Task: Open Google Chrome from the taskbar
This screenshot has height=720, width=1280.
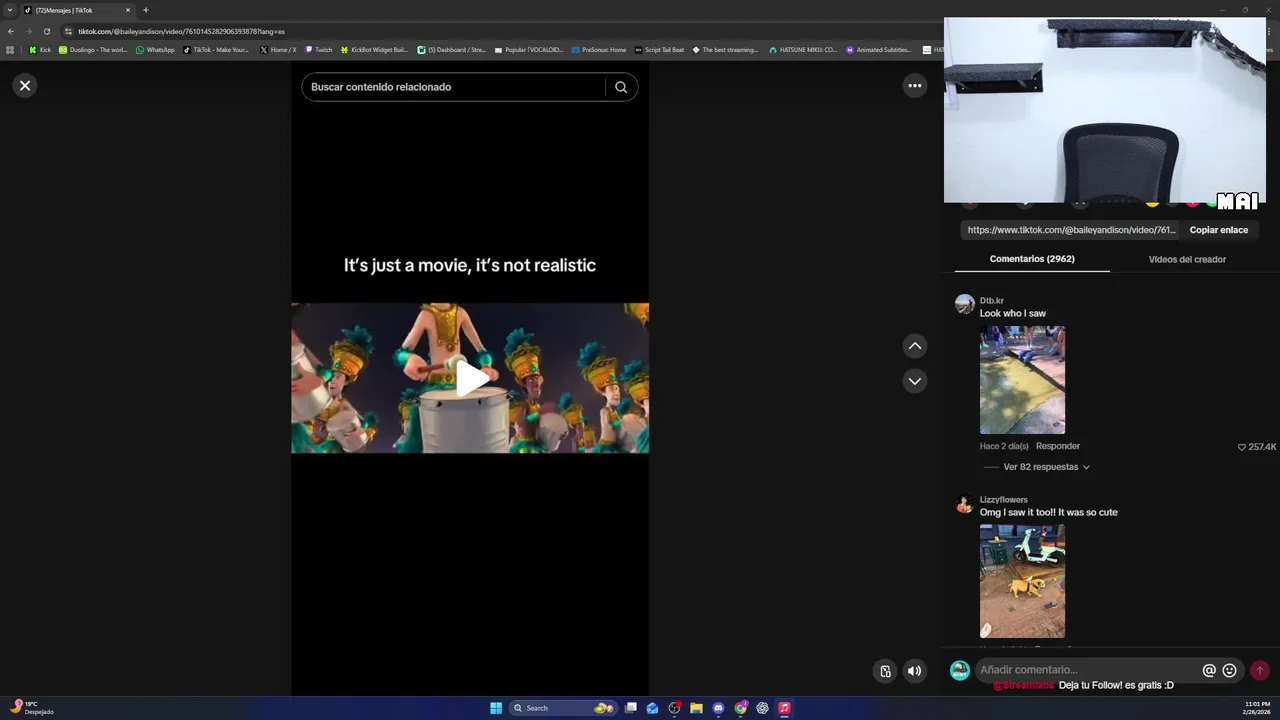Action: pyautogui.click(x=740, y=708)
